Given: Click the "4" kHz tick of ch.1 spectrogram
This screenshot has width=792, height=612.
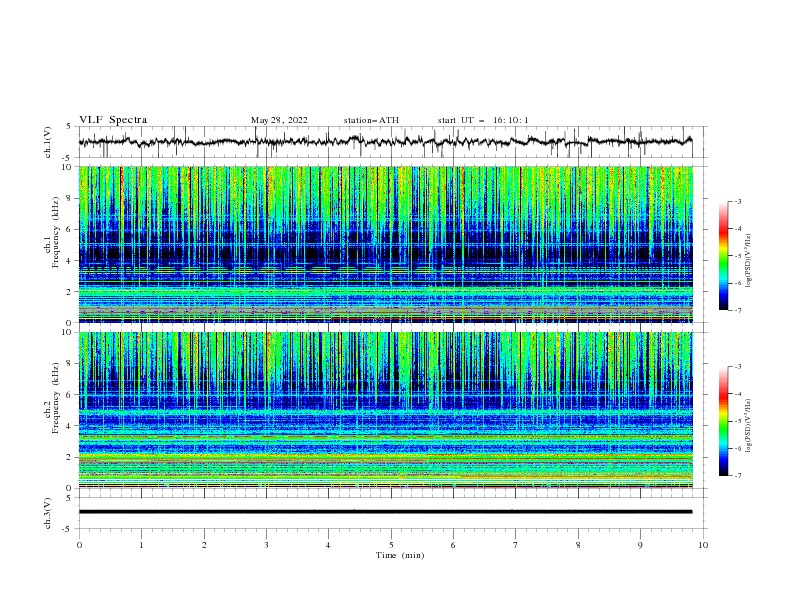Looking at the screenshot, I should click(x=71, y=261).
